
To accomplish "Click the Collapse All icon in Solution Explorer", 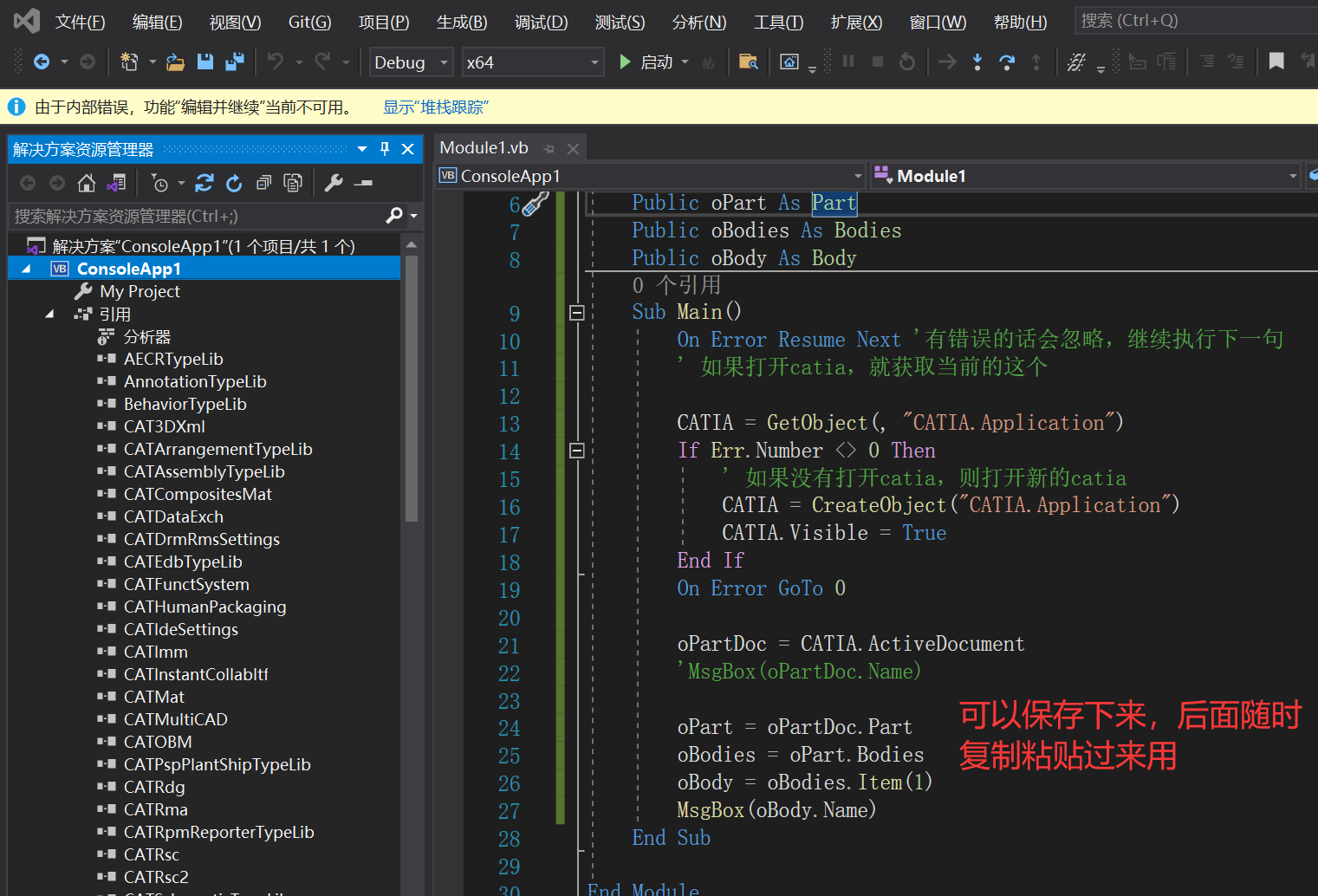I will coord(263,183).
